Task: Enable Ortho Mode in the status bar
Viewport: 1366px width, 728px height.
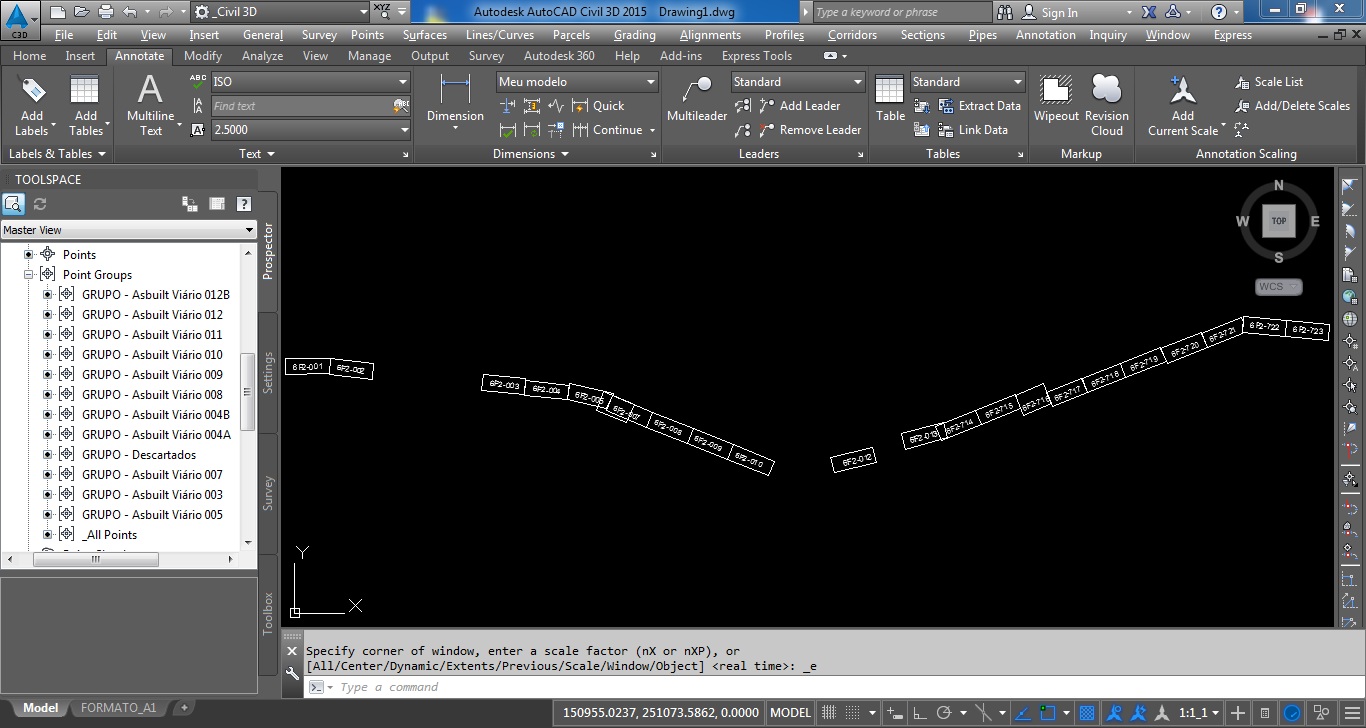Action: pos(921,712)
